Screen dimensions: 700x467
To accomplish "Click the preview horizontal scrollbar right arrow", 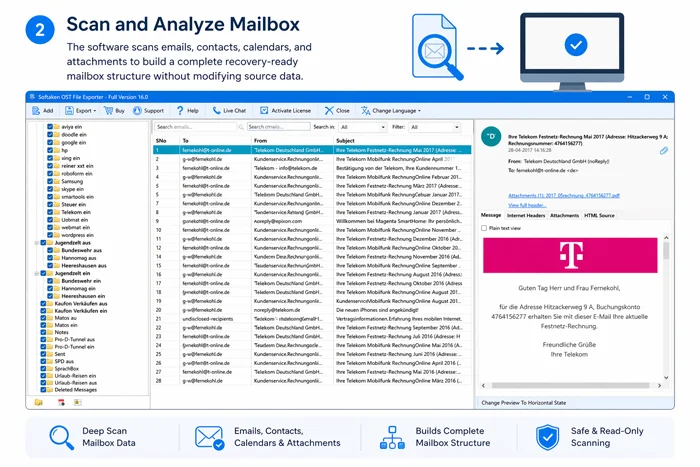I will point(659,385).
